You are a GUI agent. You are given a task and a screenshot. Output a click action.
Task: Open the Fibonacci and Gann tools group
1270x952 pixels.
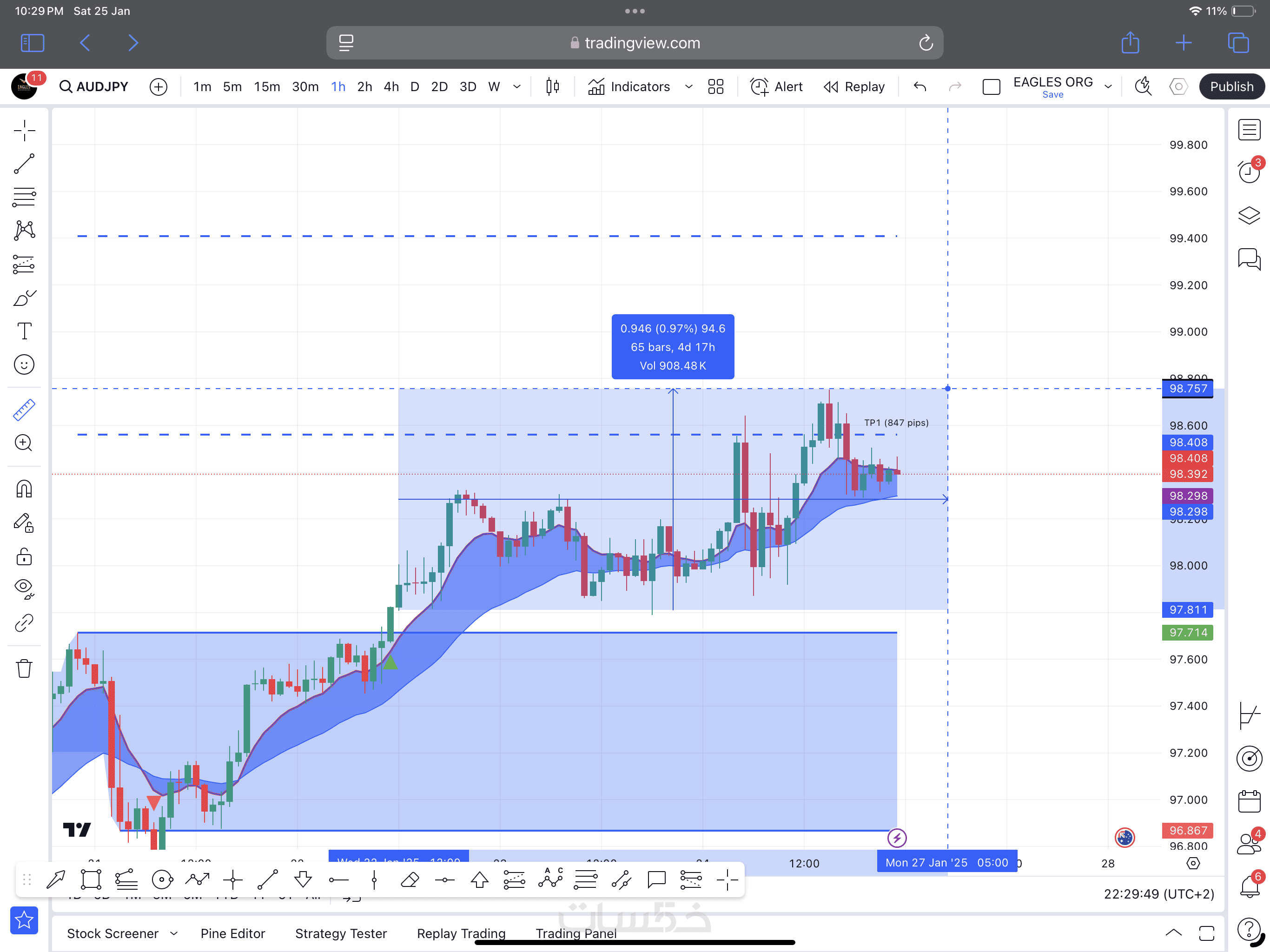[x=24, y=197]
